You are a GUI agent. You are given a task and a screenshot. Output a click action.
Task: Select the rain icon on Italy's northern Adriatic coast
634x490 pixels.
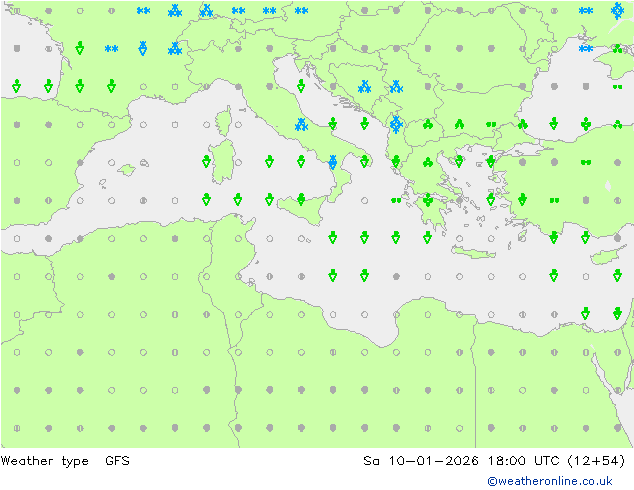pyautogui.click(x=301, y=86)
